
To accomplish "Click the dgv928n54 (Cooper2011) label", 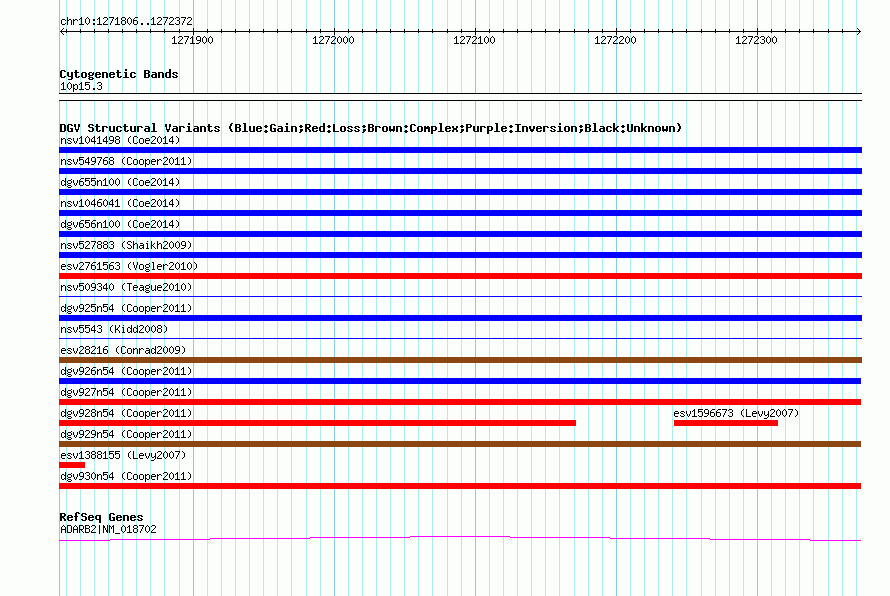I will point(126,413).
